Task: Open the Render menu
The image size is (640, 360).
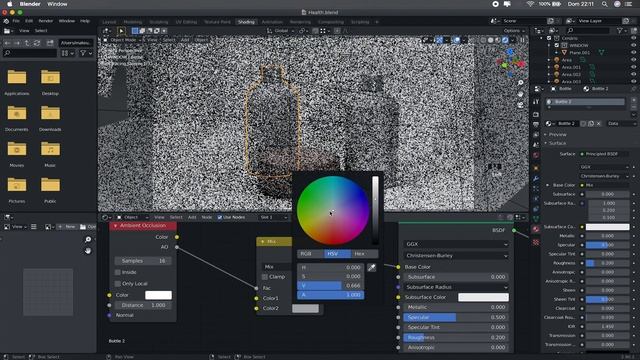Action: click(x=46, y=21)
